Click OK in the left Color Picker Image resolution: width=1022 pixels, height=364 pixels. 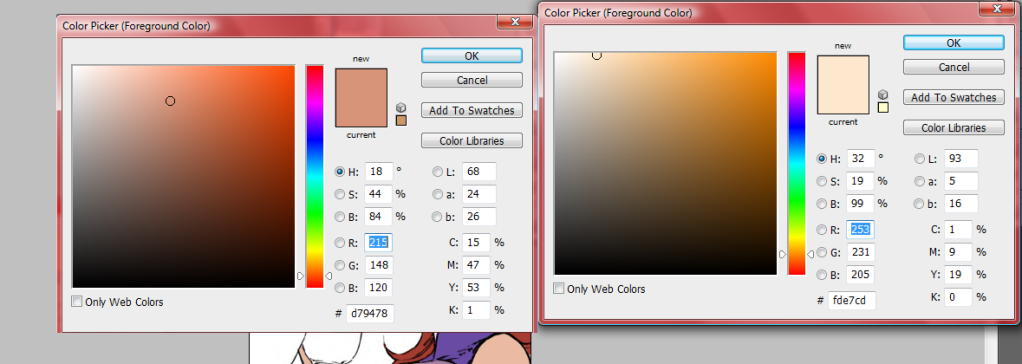click(472, 55)
